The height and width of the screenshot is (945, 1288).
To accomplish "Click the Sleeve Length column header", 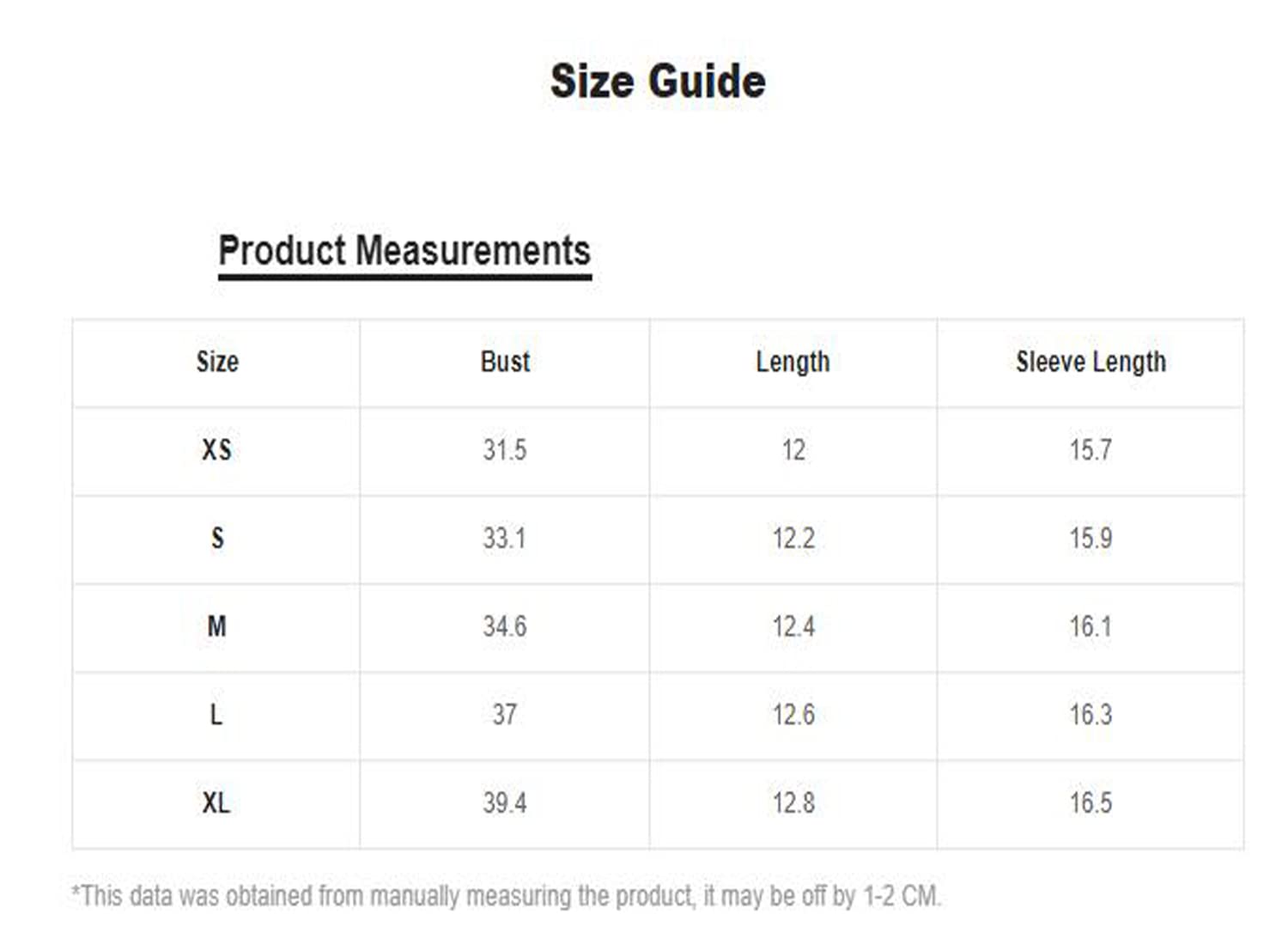I will (x=1091, y=362).
